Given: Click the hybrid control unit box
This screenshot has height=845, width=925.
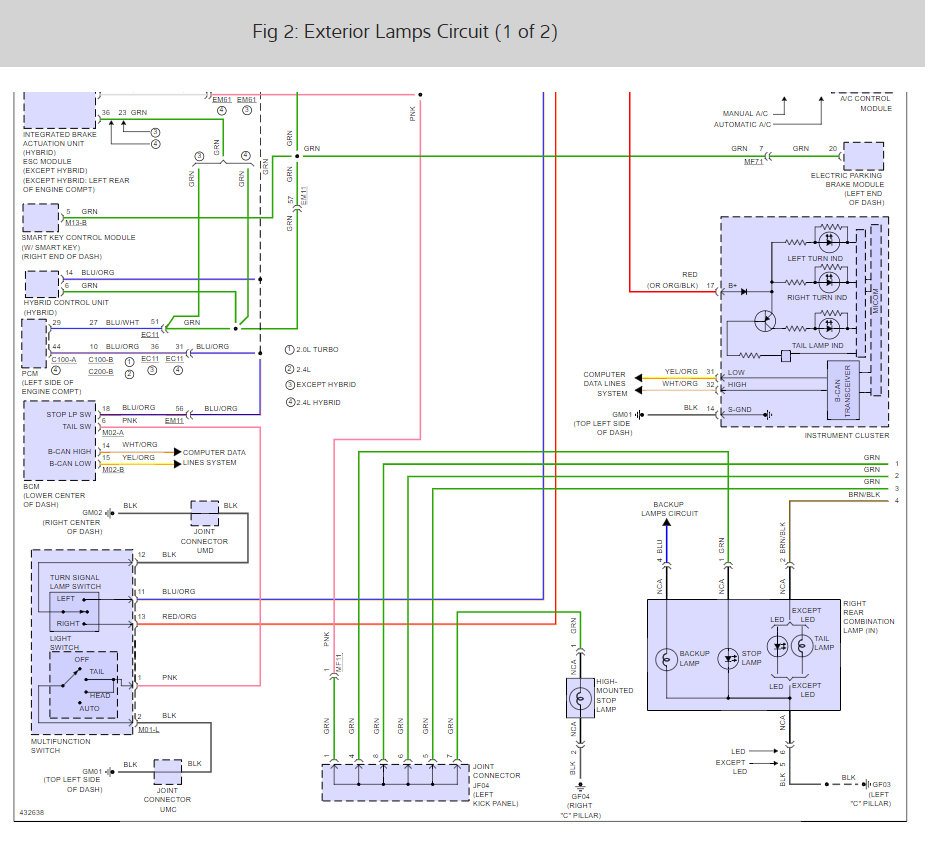Looking at the screenshot, I should click(42, 284).
